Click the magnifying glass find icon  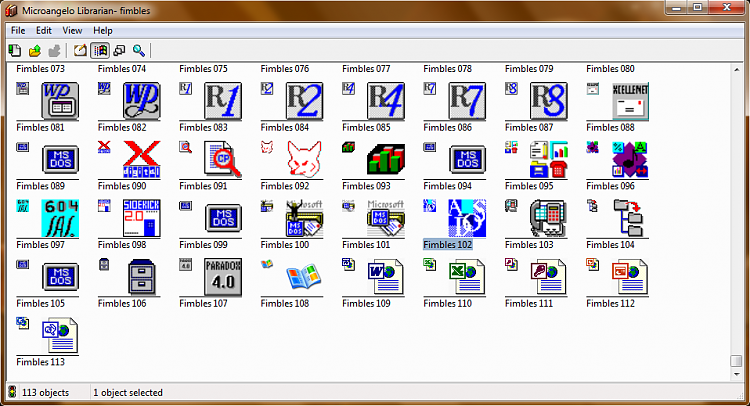[x=139, y=50]
